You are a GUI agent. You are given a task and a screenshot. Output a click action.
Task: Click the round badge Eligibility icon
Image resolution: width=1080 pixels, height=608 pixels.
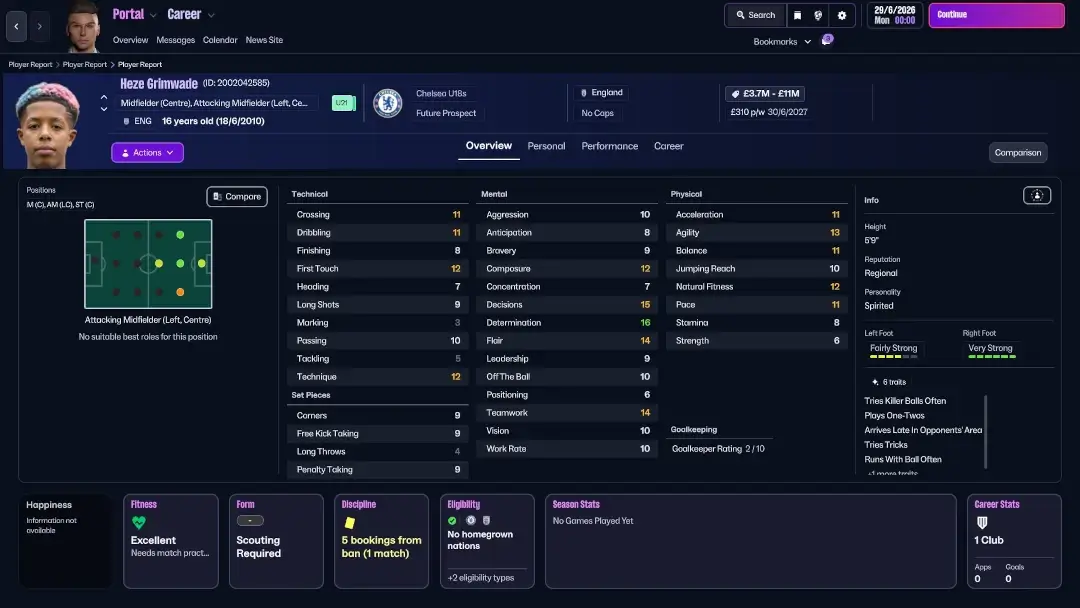[x=470, y=521]
